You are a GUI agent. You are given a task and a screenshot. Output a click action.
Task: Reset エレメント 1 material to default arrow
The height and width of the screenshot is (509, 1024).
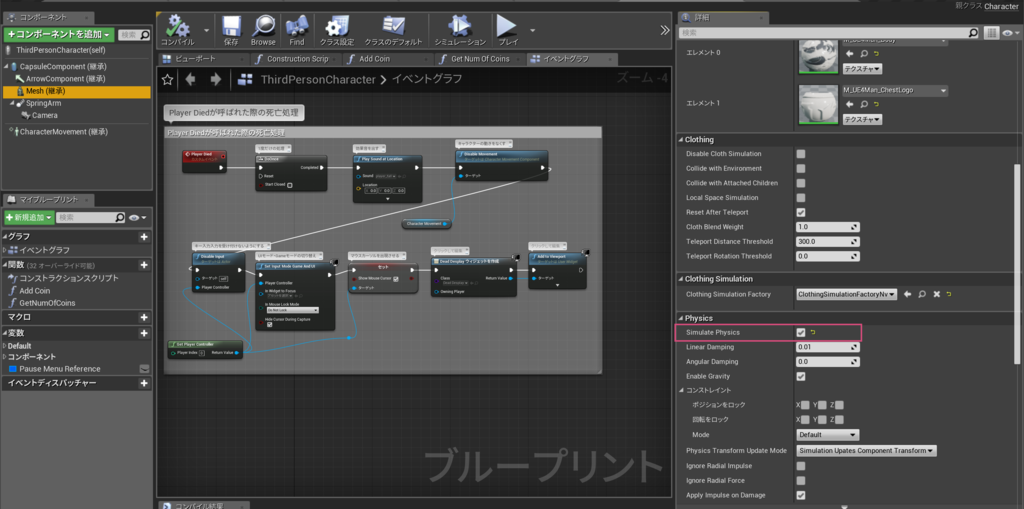[x=876, y=105]
